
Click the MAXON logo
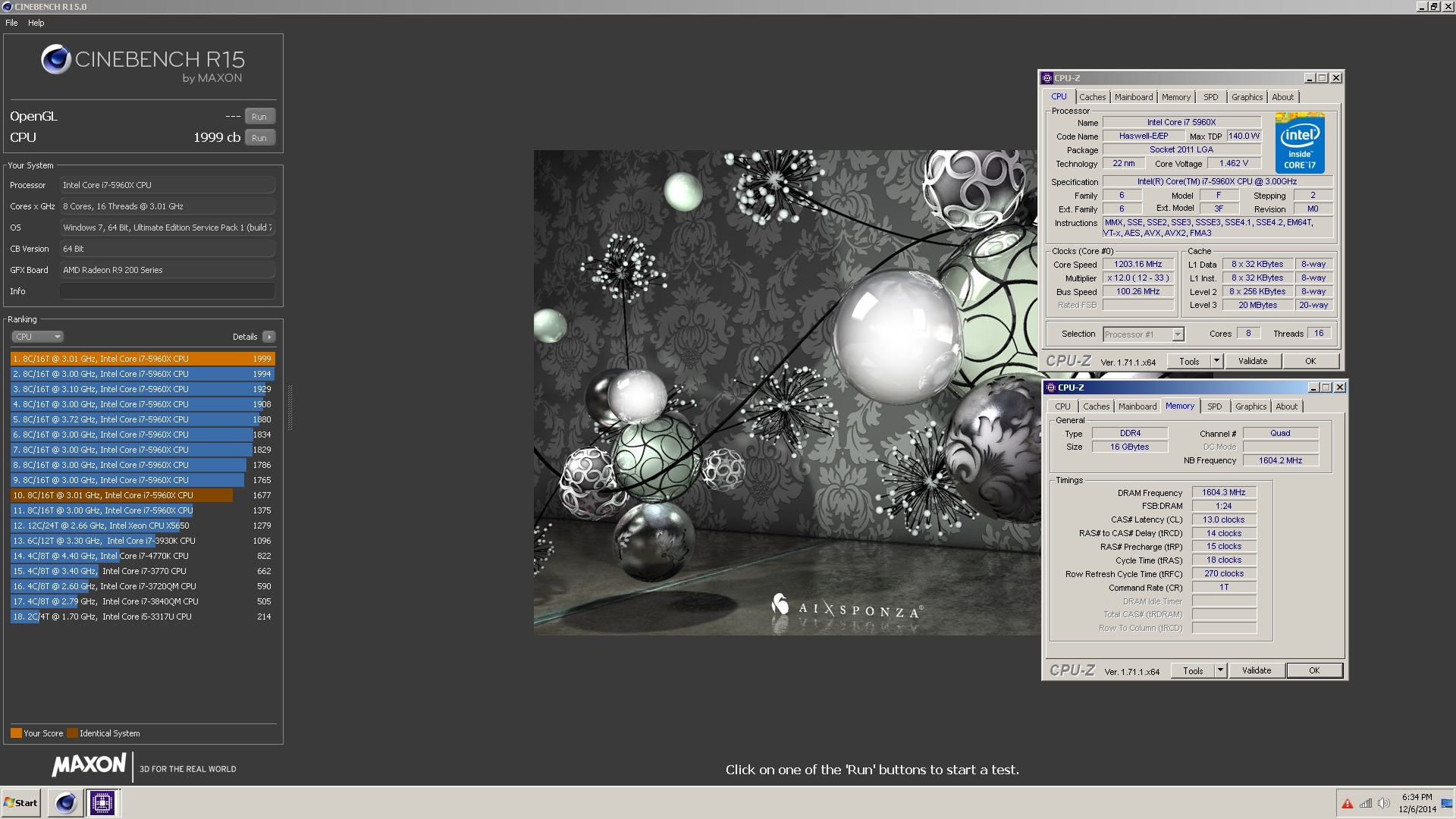point(89,764)
